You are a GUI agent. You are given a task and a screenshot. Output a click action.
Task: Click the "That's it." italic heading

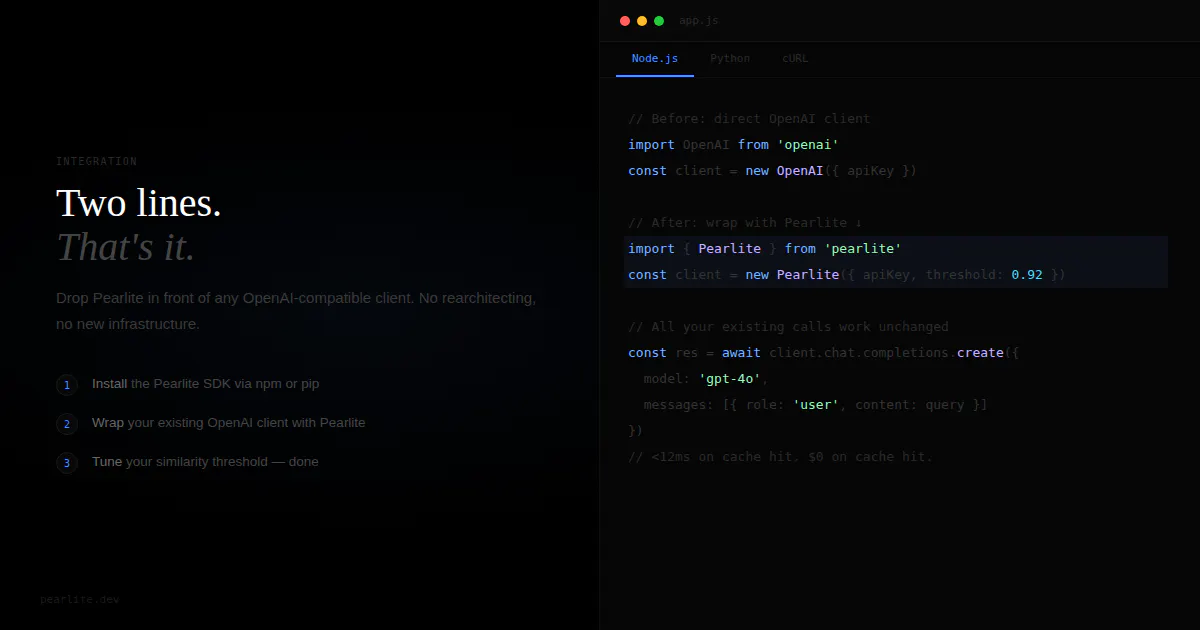click(126, 247)
